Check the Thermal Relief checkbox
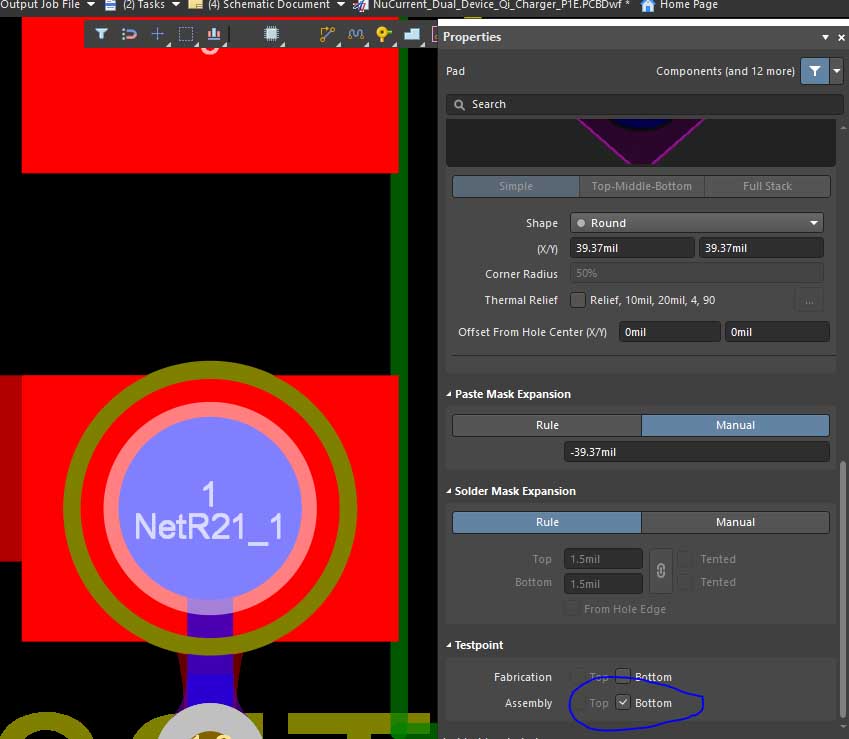The height and width of the screenshot is (739, 849). (x=578, y=300)
